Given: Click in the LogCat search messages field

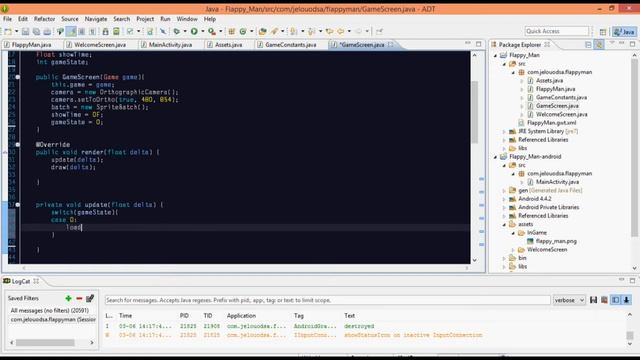Looking at the screenshot, I should point(327,300).
